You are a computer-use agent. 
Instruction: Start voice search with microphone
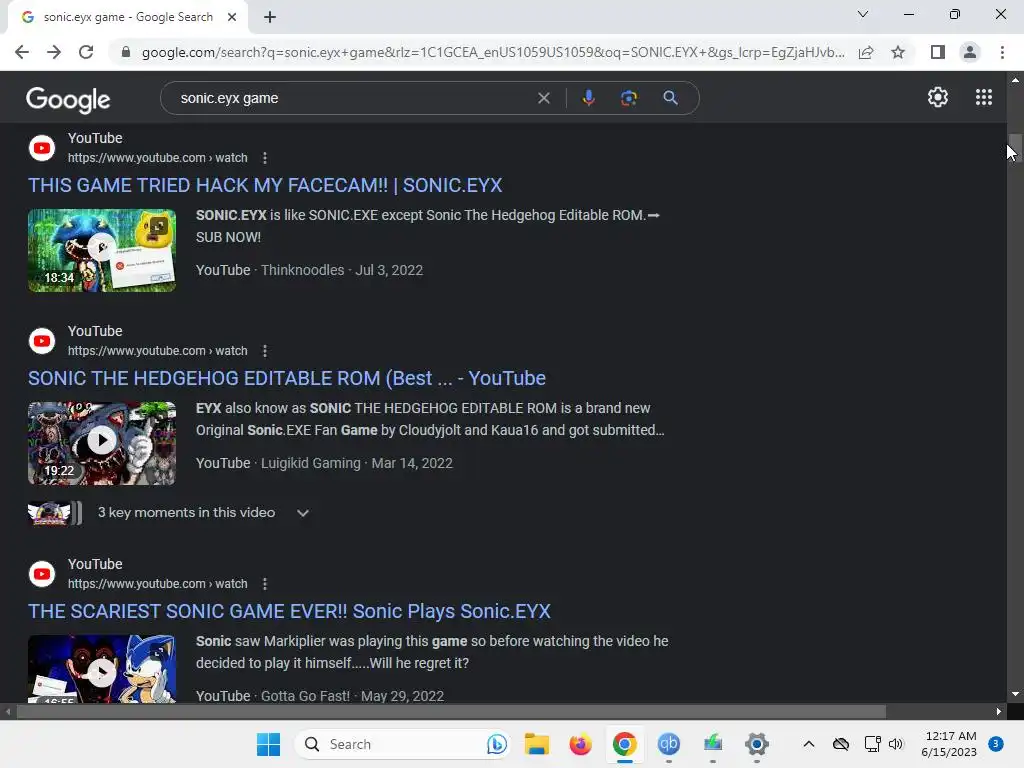point(588,98)
